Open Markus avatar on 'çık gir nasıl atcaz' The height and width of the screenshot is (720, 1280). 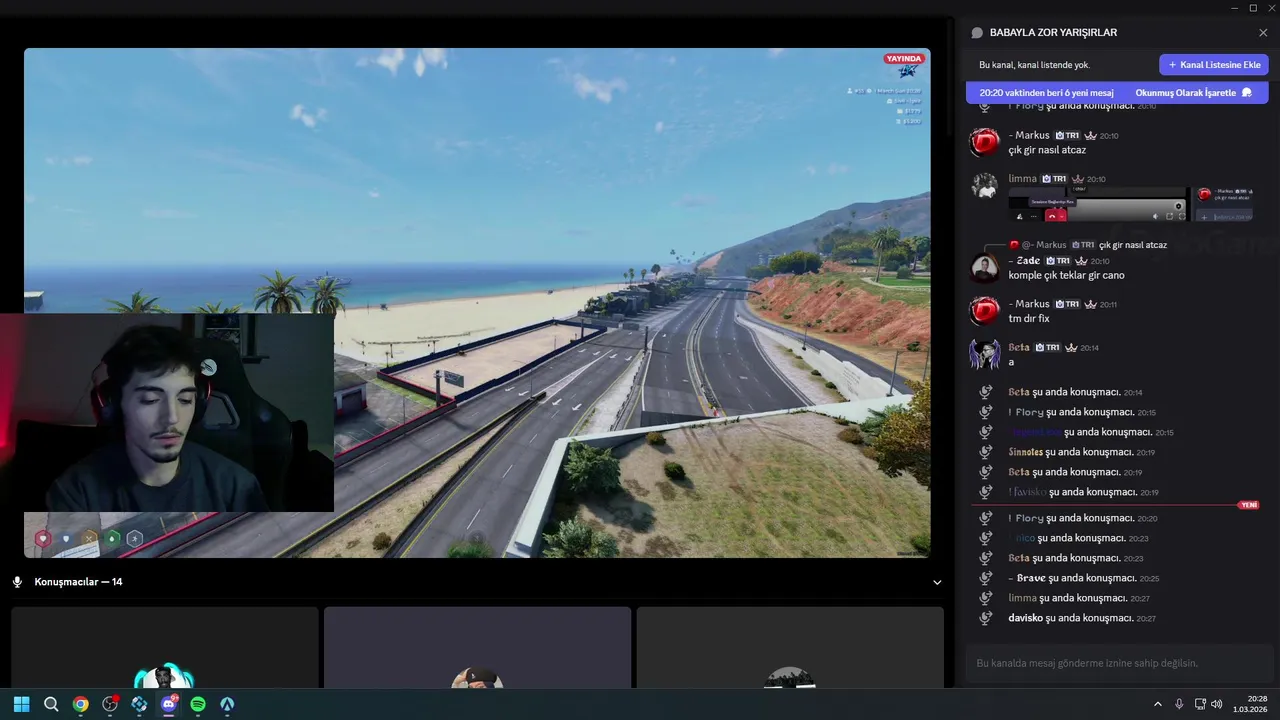985,142
